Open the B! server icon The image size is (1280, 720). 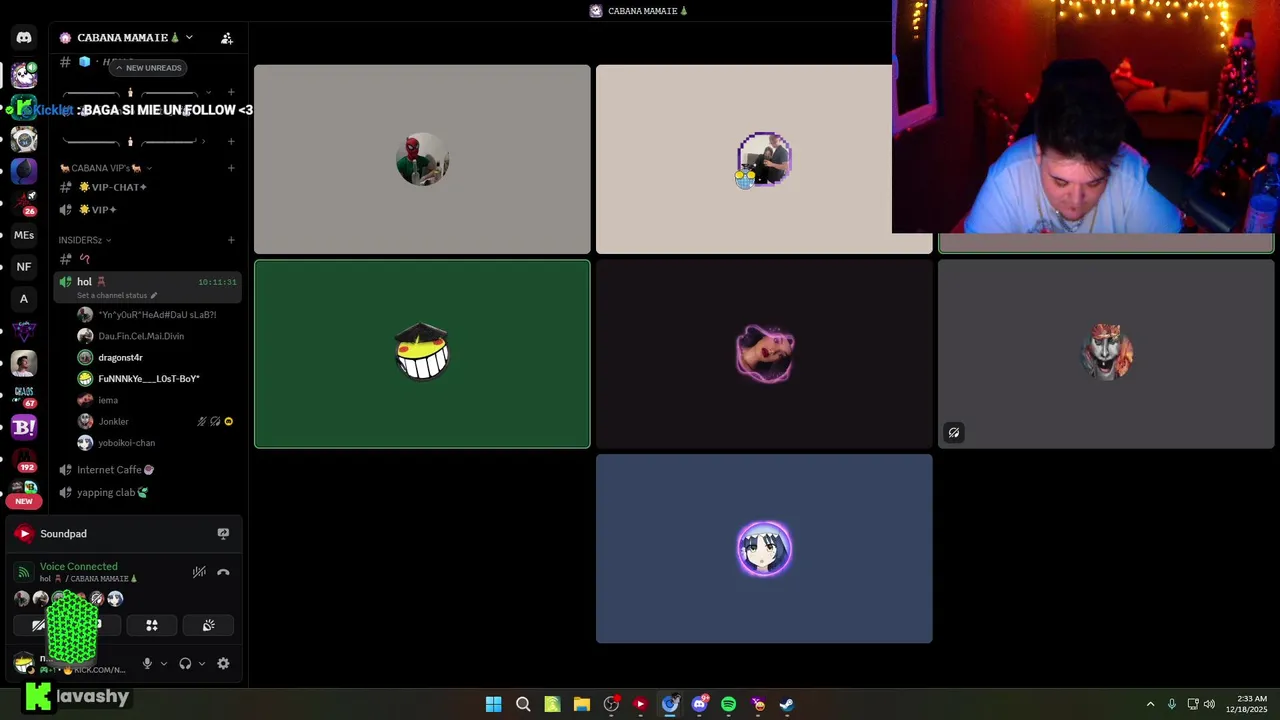(24, 428)
